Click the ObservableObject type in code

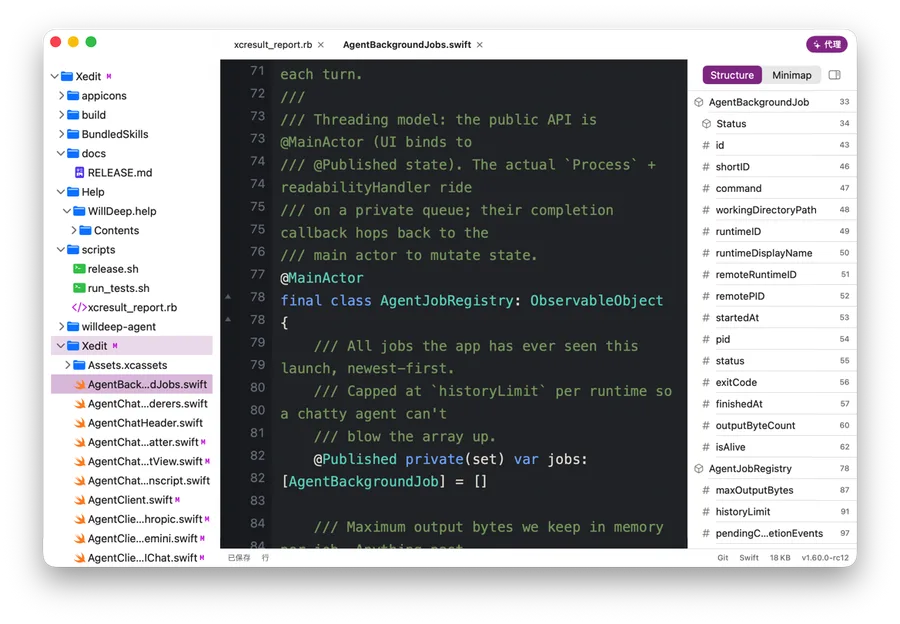pyautogui.click(x=596, y=300)
